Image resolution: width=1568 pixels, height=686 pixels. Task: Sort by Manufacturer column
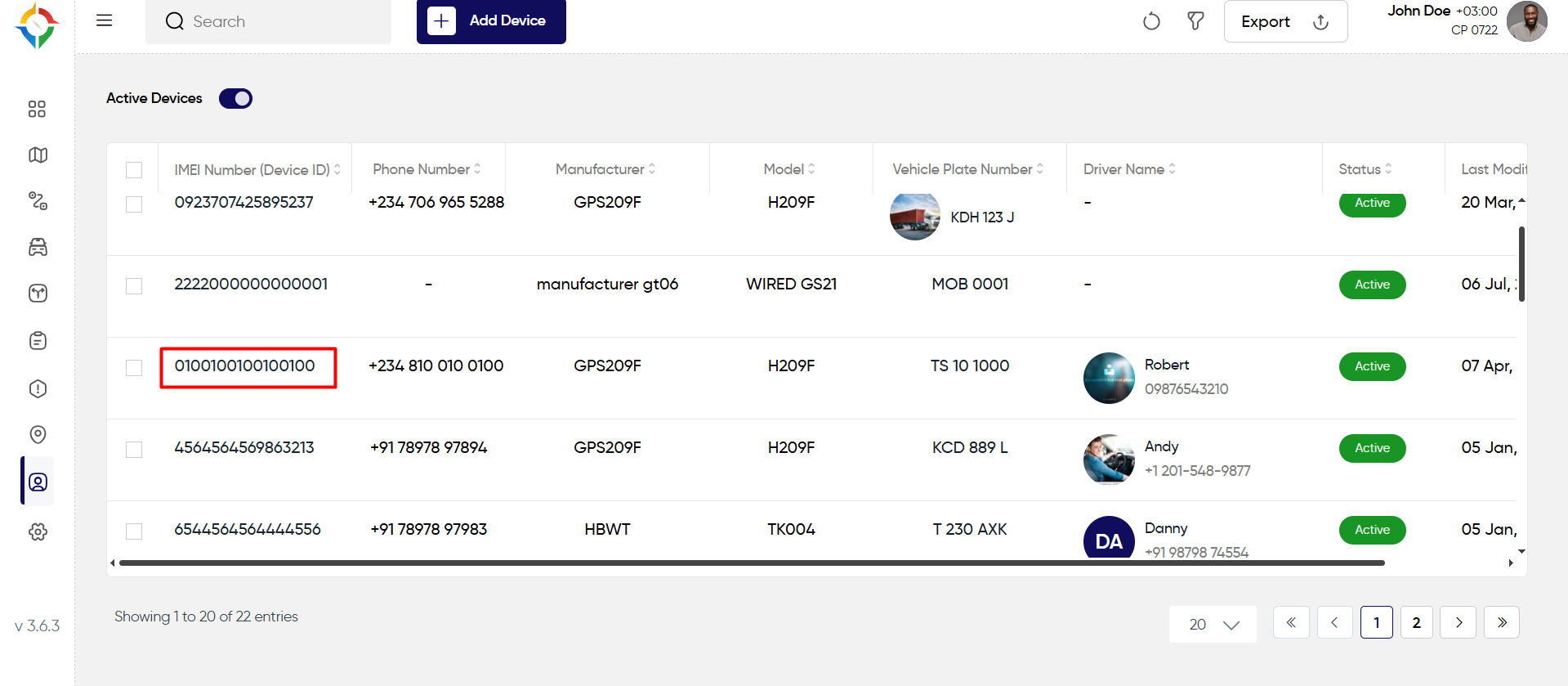[x=605, y=169]
